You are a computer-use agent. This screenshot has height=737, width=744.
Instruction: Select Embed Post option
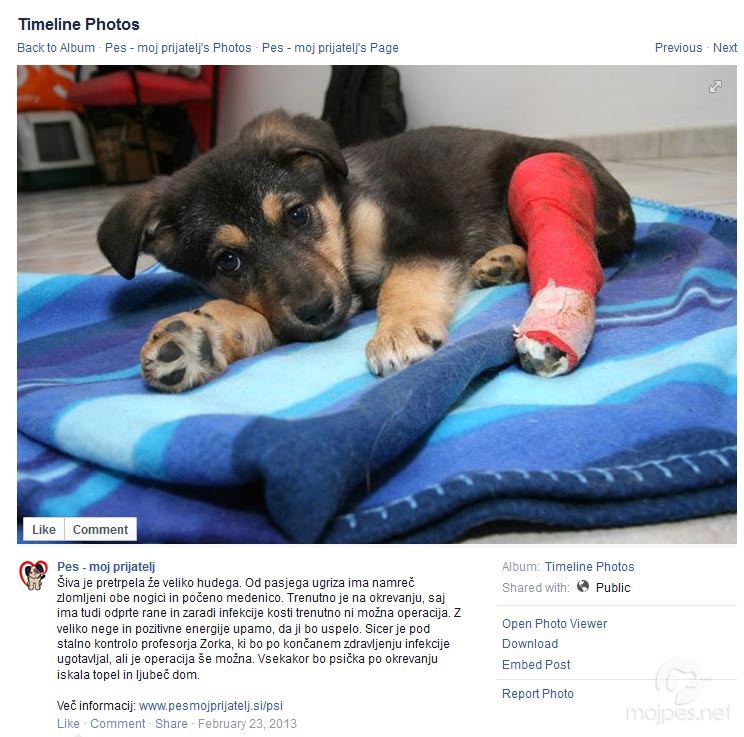pos(536,664)
